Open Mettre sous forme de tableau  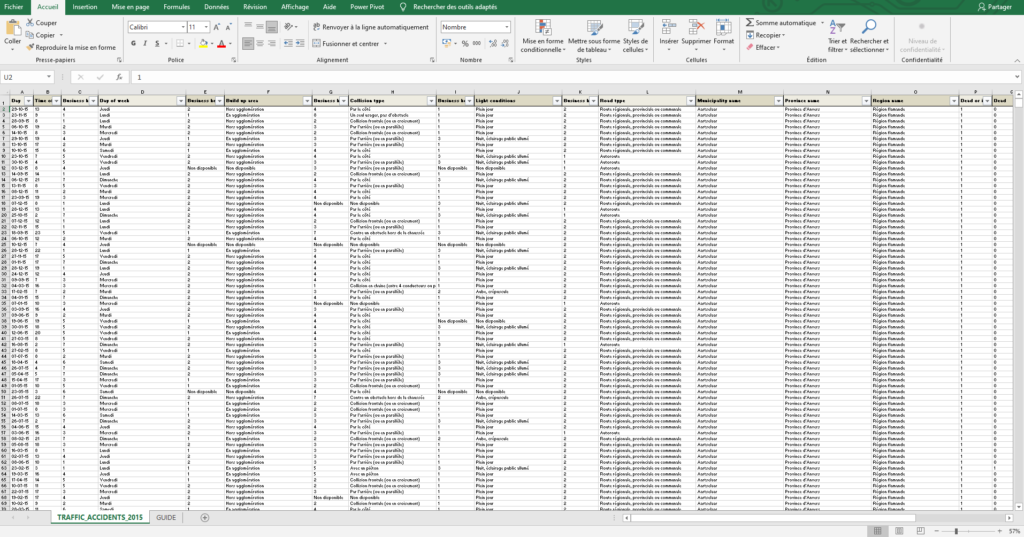pos(594,36)
